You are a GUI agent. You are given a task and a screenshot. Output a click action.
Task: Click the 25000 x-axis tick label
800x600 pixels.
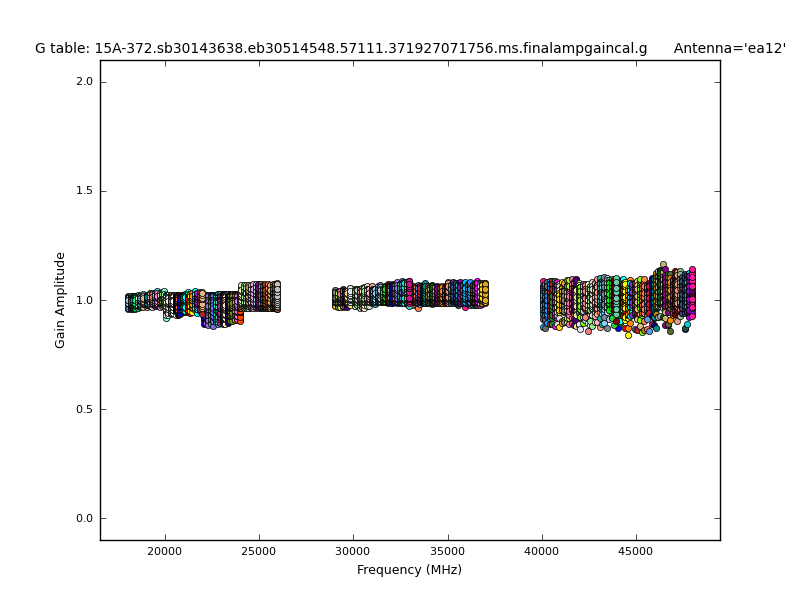pyautogui.click(x=259, y=551)
